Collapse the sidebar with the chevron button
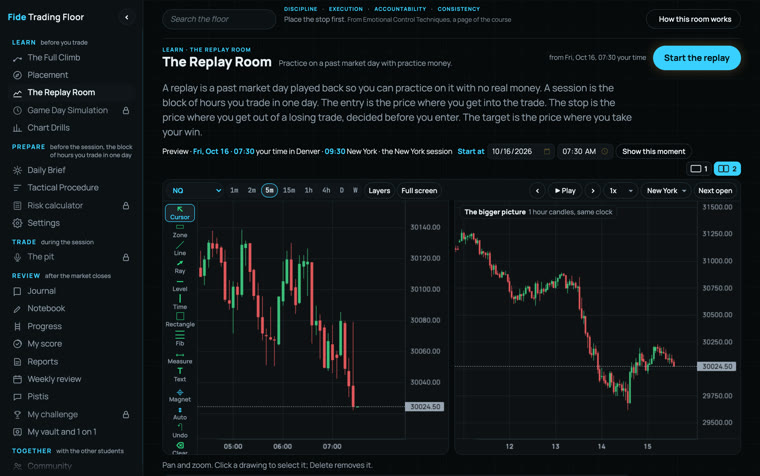 click(x=127, y=17)
